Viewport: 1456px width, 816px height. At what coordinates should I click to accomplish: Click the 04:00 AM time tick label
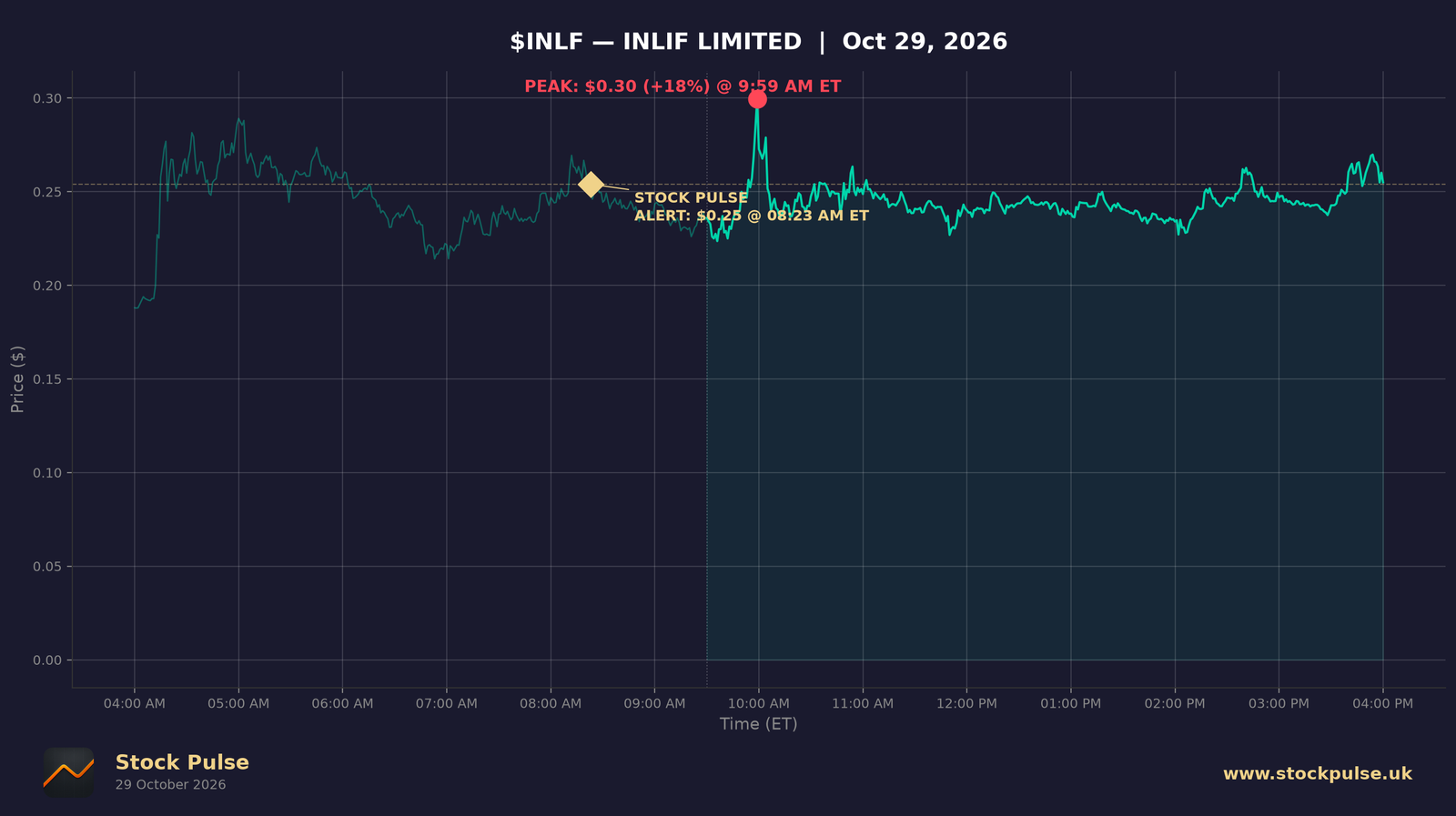(x=135, y=703)
